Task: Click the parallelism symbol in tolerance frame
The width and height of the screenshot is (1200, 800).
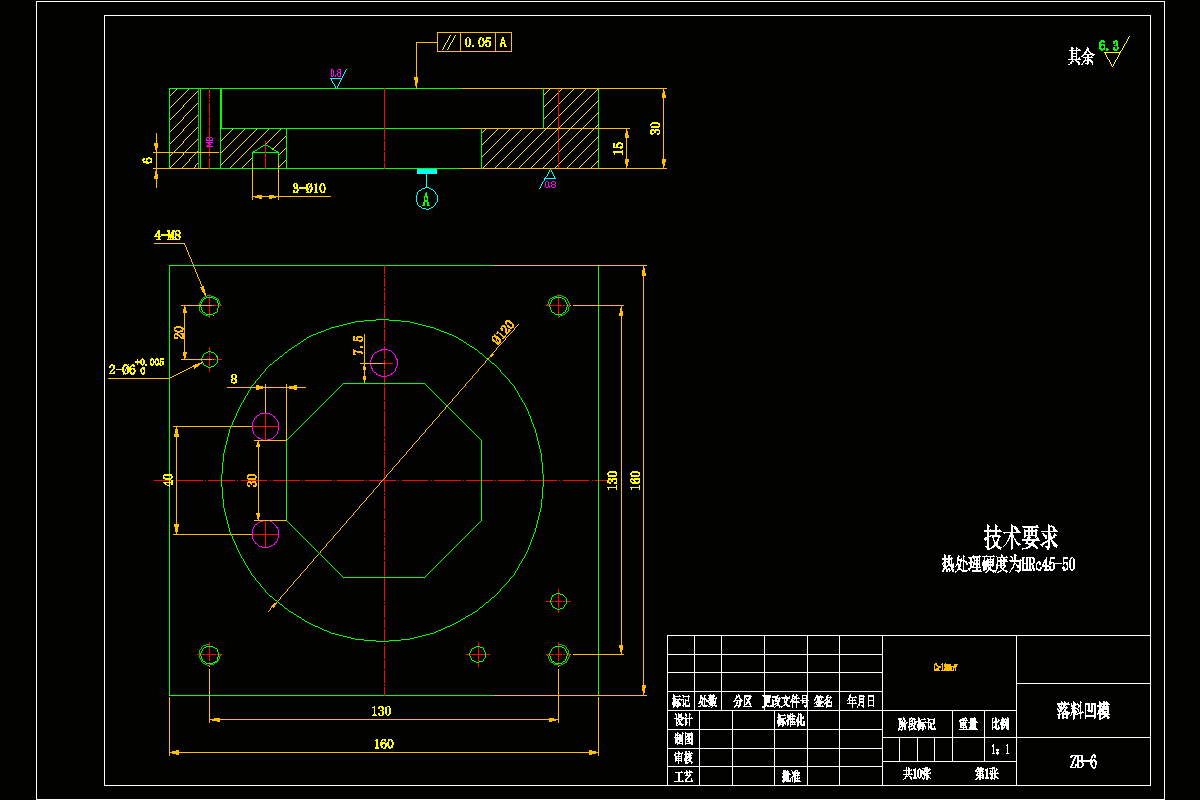Action: (449, 42)
